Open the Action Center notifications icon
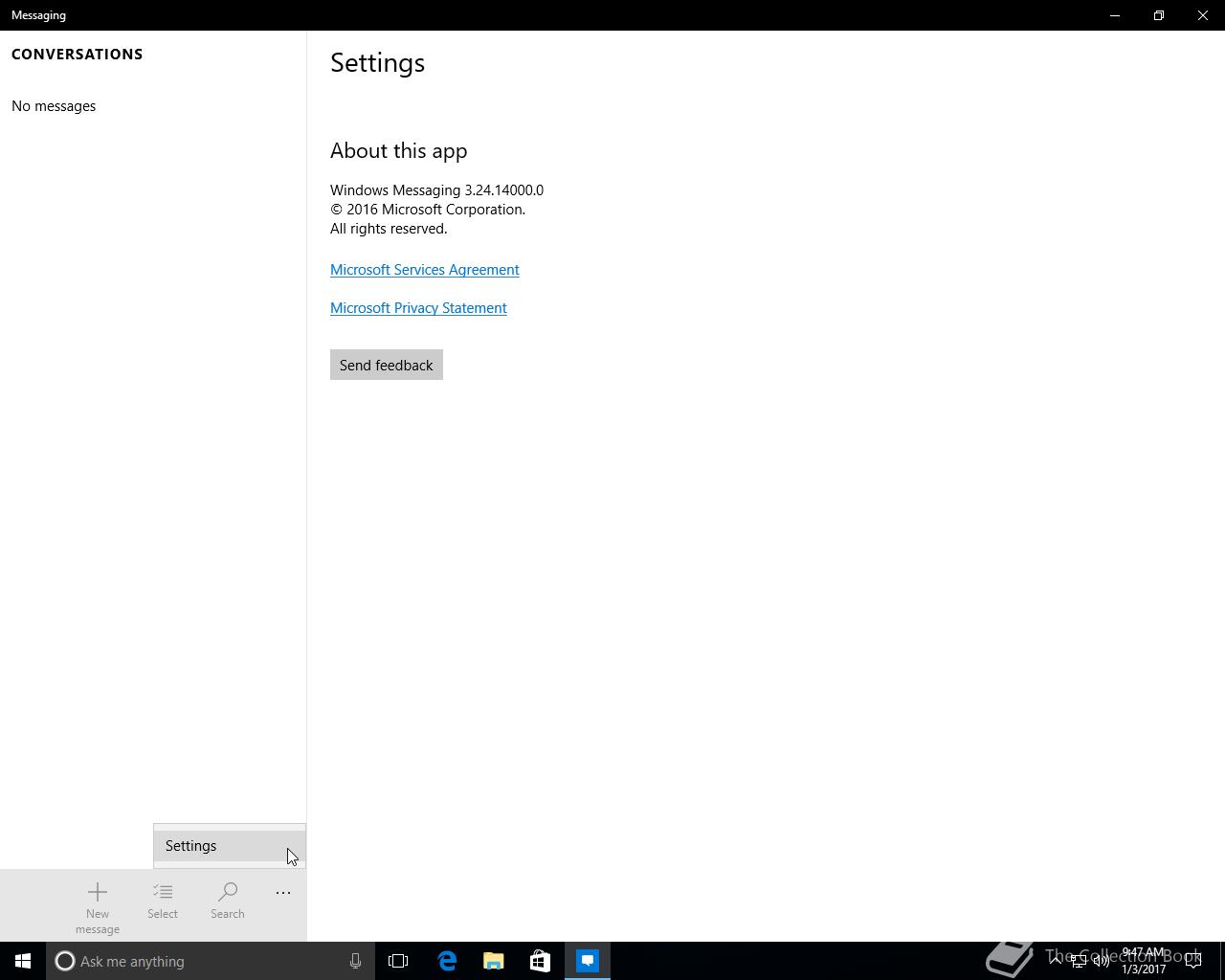This screenshot has height=980, width=1225. pyautogui.click(x=1193, y=961)
